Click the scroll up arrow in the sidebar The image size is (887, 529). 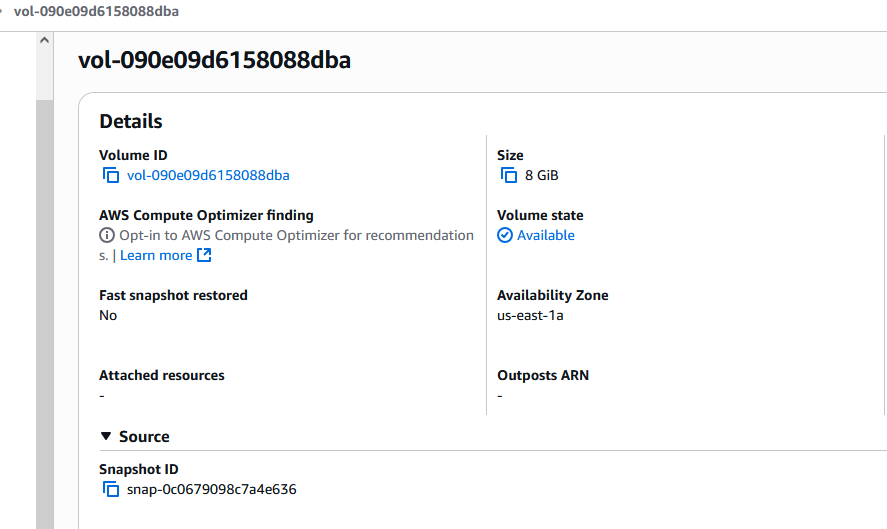tap(44, 40)
